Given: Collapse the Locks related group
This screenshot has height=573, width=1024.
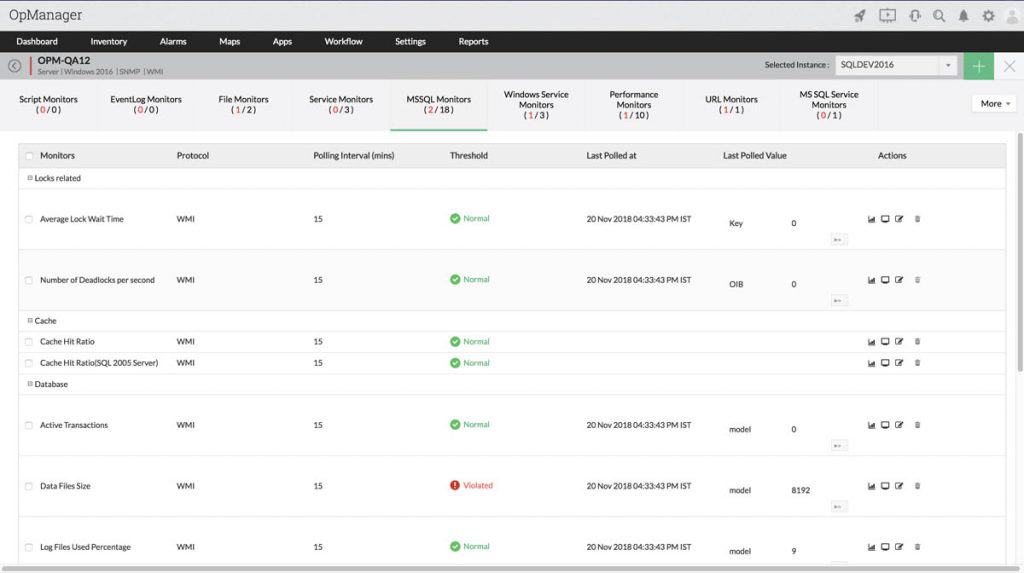Looking at the screenshot, I should 30,178.
